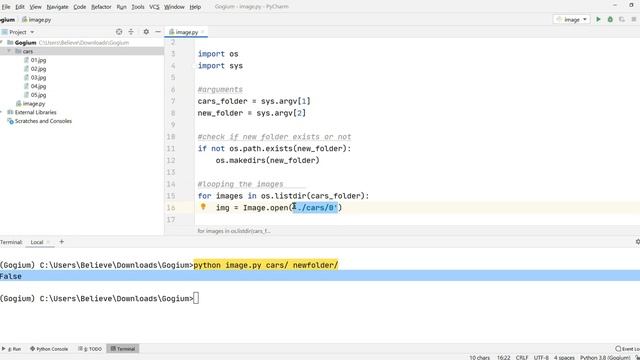
Task: Click the locate/scroll from source target icon
Action: (x=119, y=32)
